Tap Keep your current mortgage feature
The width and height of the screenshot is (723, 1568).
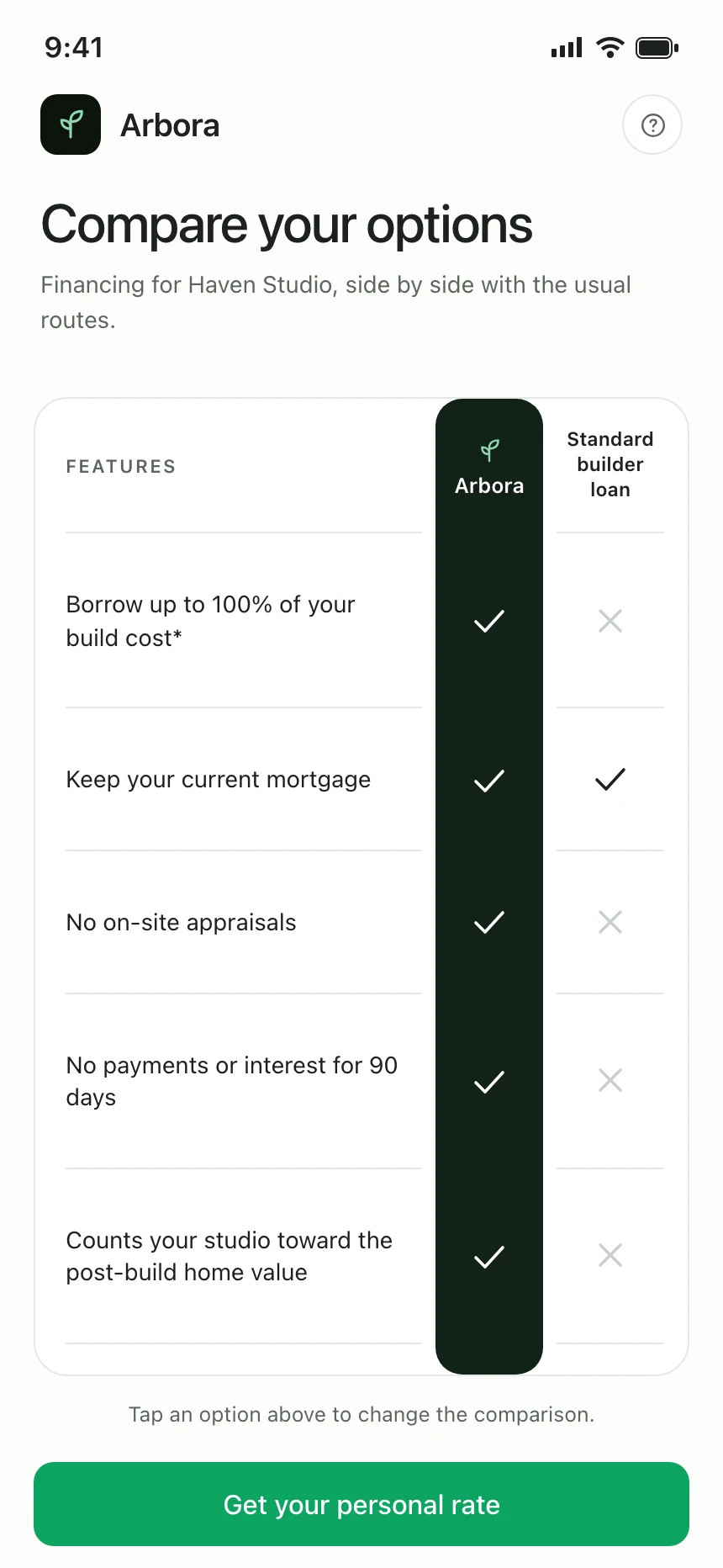244,779
